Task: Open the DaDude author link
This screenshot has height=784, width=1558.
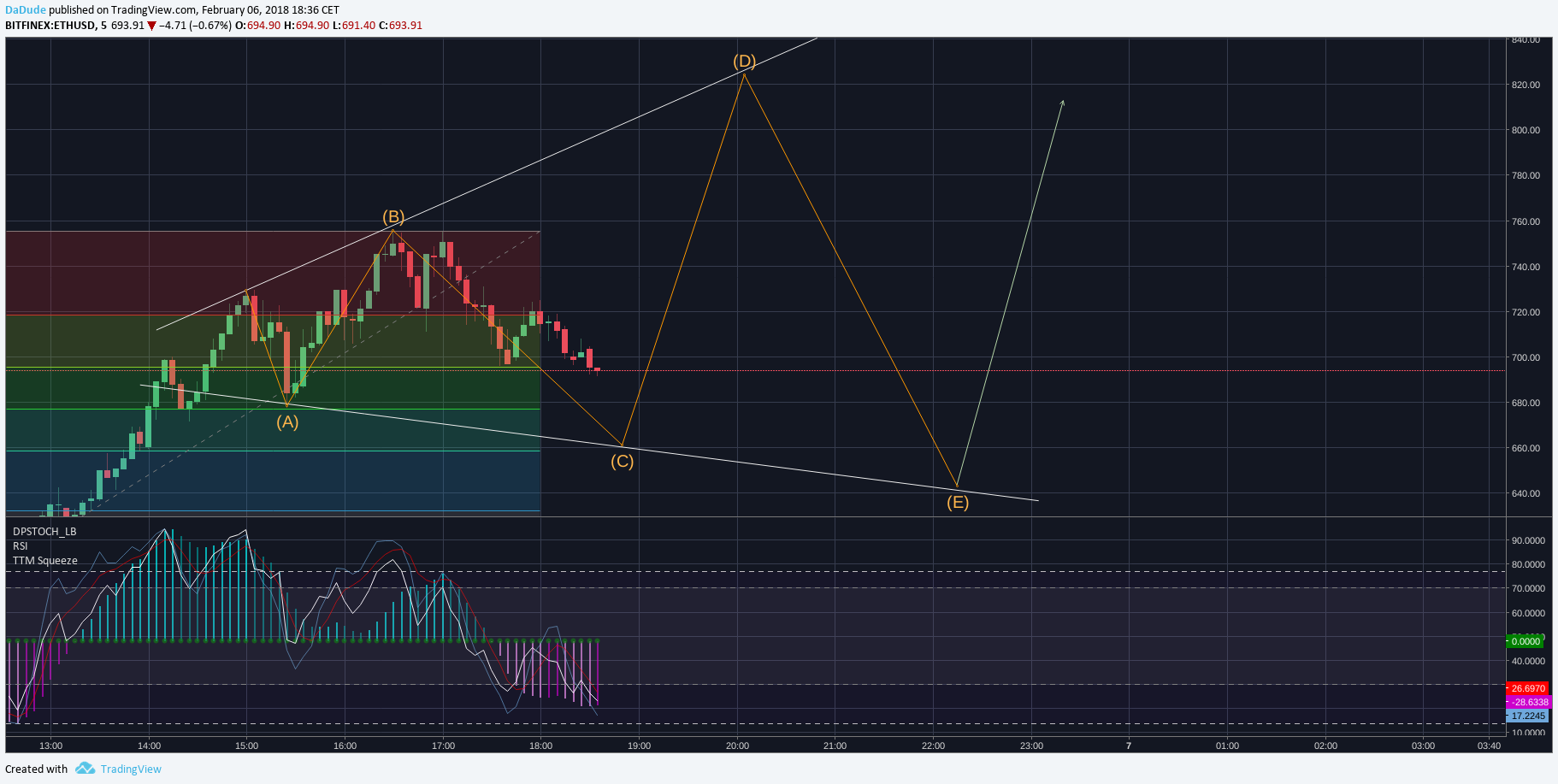Action: pyautogui.click(x=26, y=10)
